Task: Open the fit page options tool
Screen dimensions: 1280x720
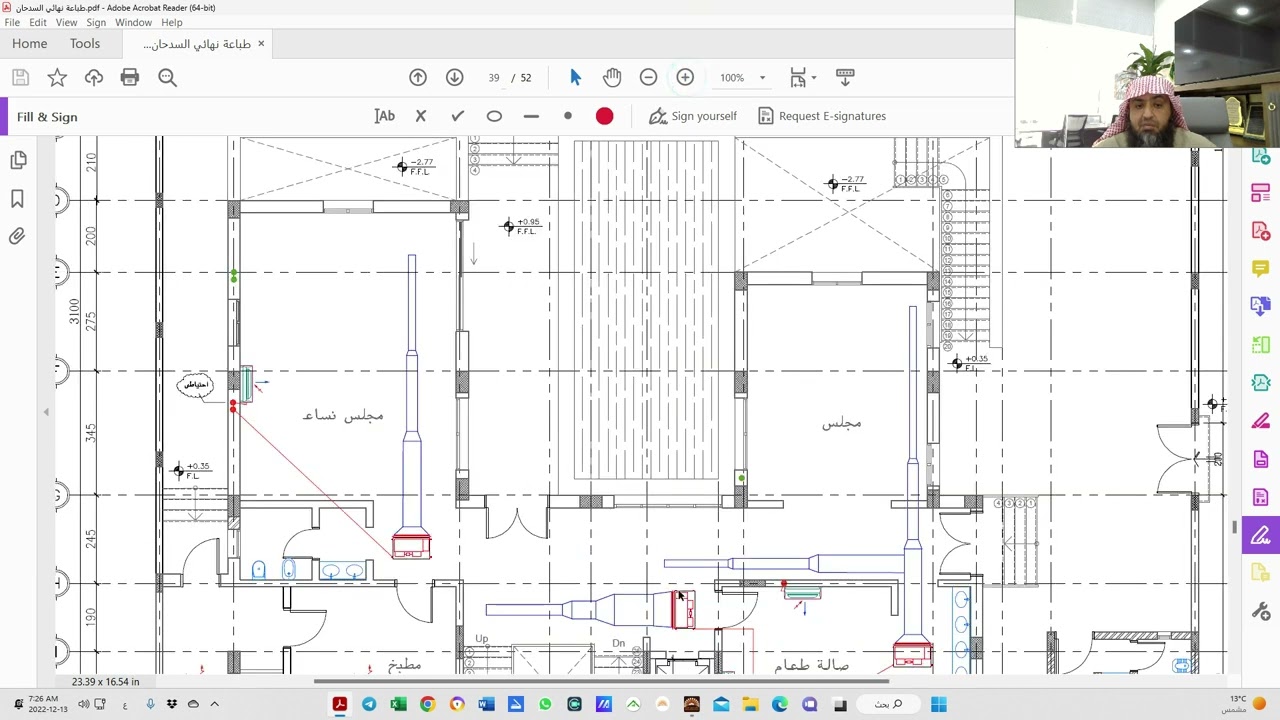Action: click(797, 77)
